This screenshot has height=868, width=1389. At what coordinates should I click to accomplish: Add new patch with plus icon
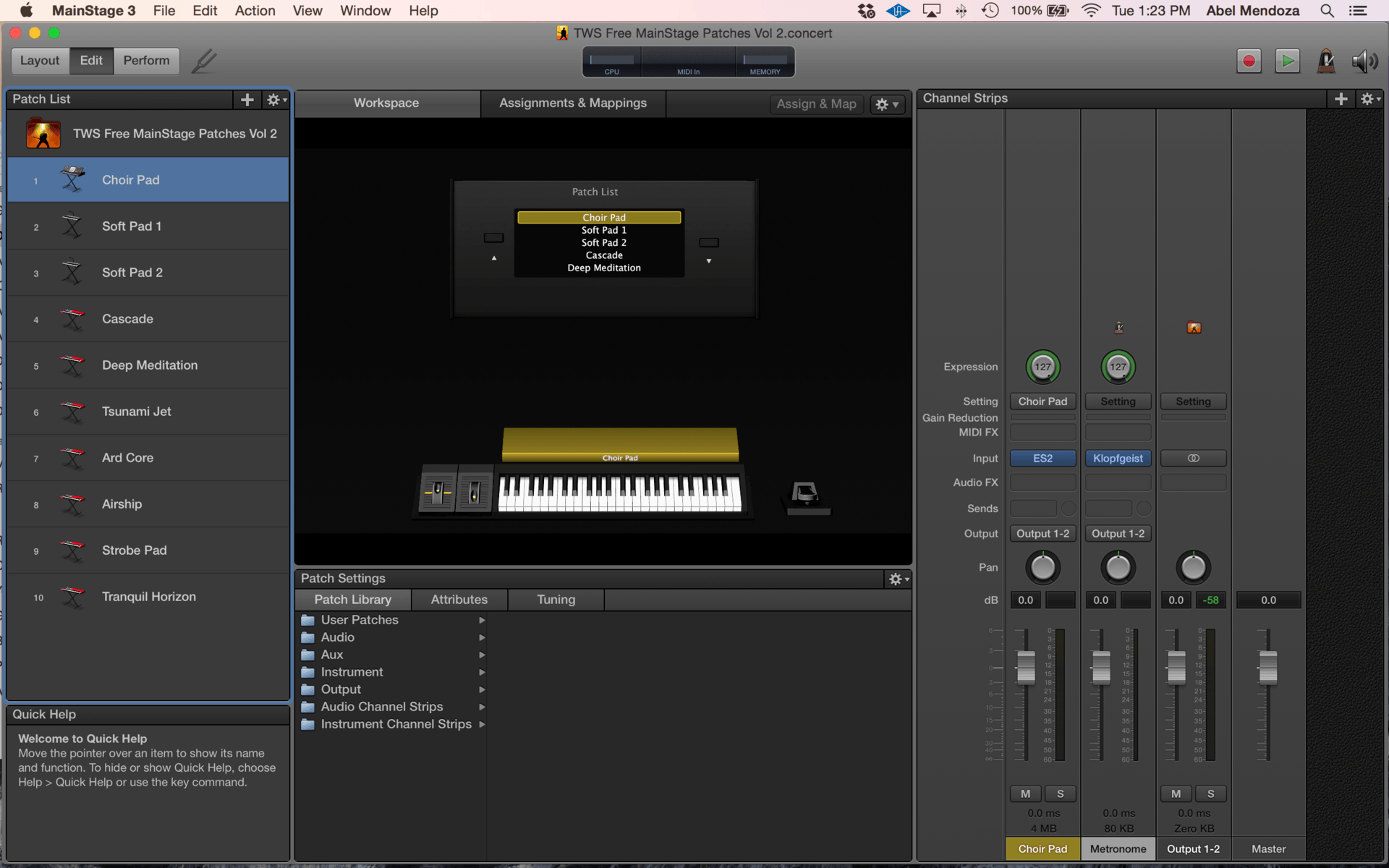(x=247, y=100)
